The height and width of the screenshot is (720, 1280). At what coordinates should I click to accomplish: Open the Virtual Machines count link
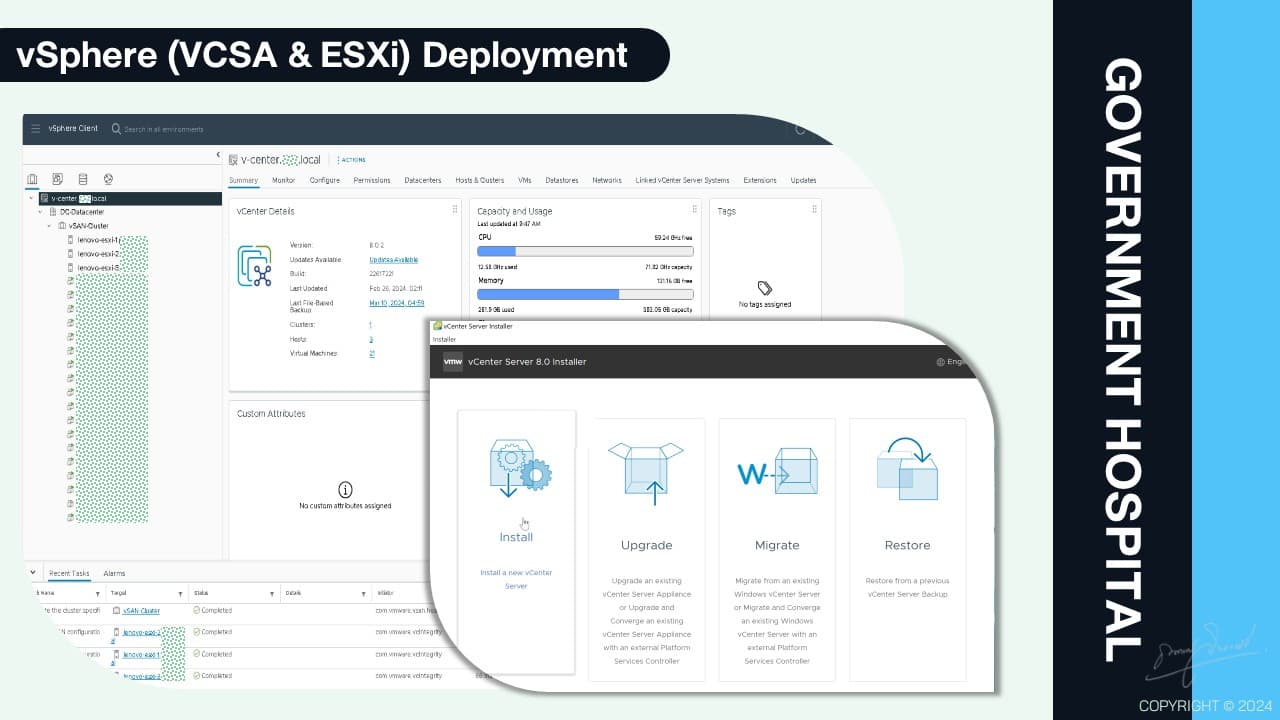point(372,354)
